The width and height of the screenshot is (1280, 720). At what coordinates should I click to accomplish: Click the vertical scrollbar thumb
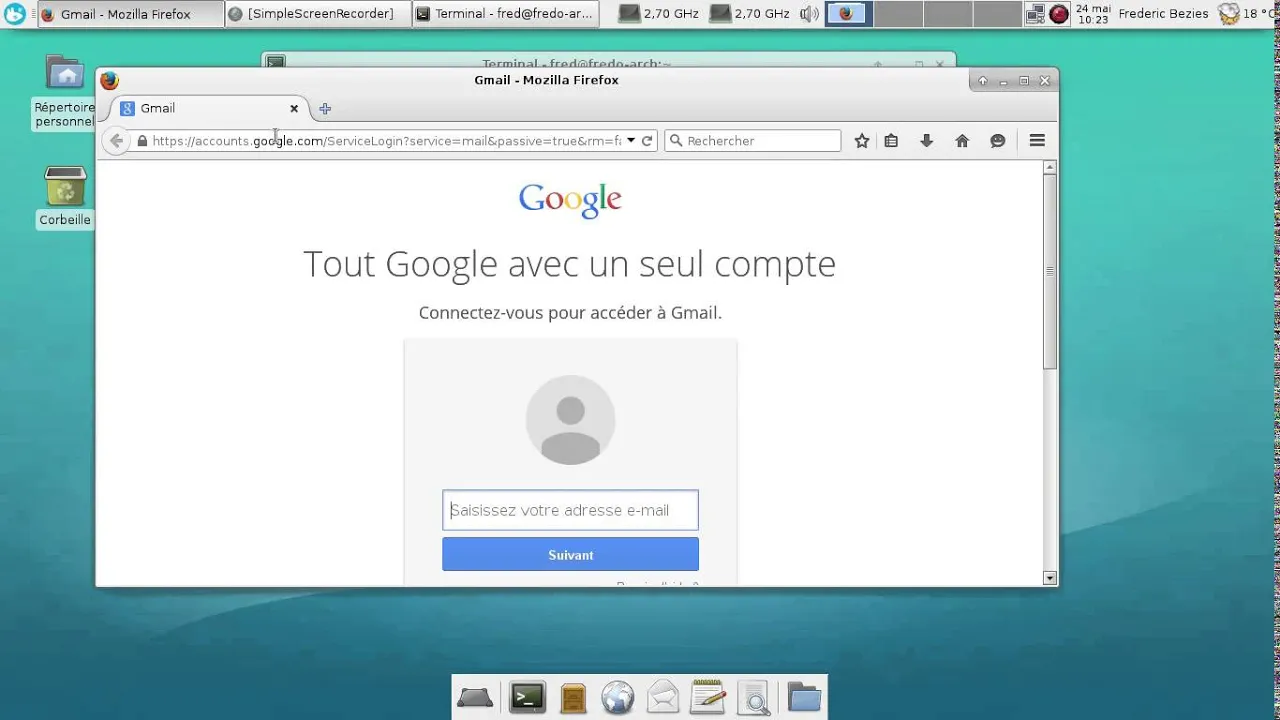tap(1049, 272)
